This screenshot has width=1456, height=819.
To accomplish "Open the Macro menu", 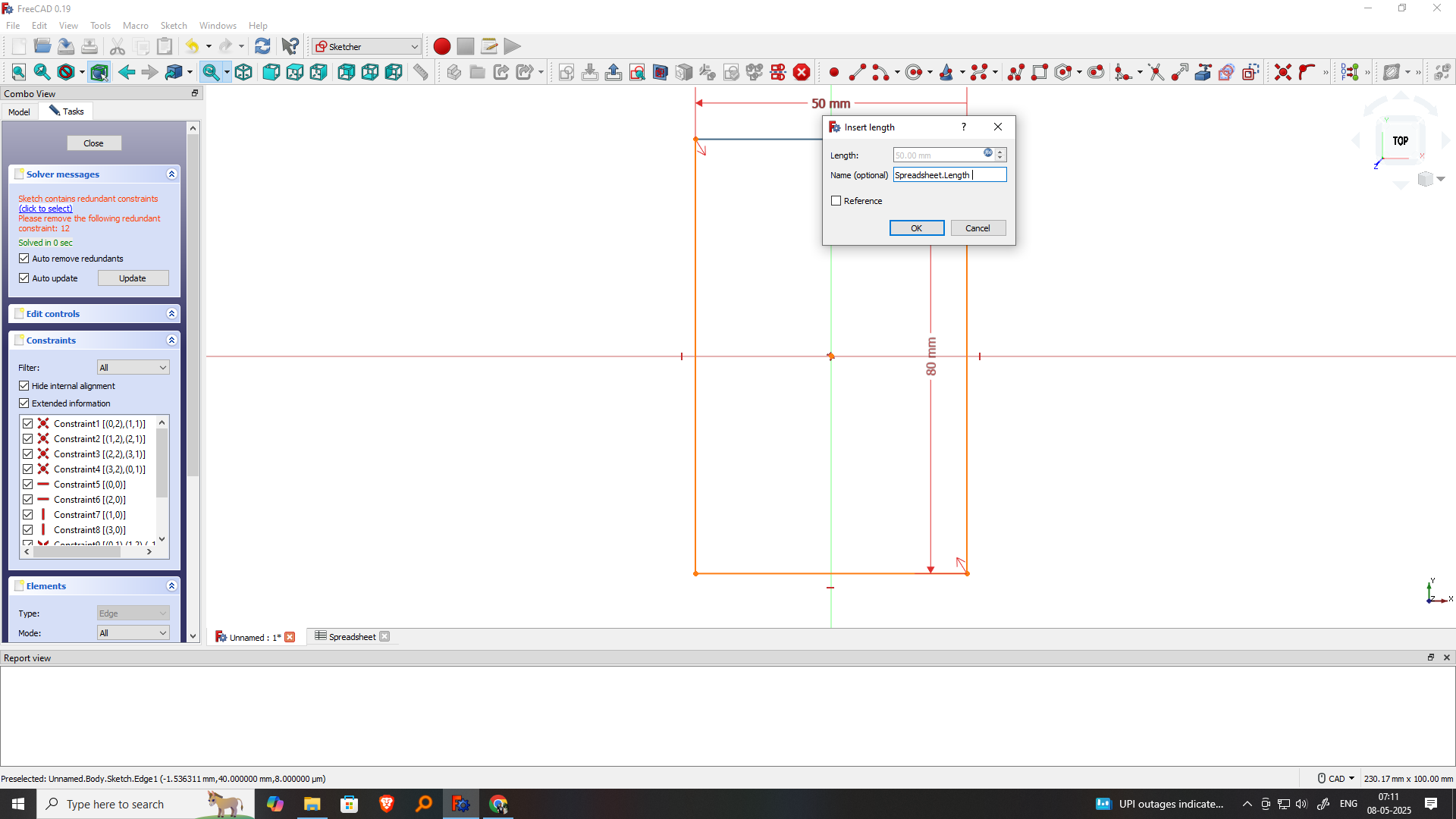I will 136,25.
